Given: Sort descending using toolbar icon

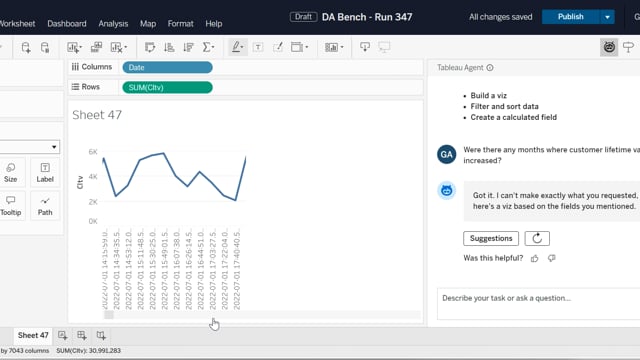Looking at the screenshot, I should tap(188, 47).
